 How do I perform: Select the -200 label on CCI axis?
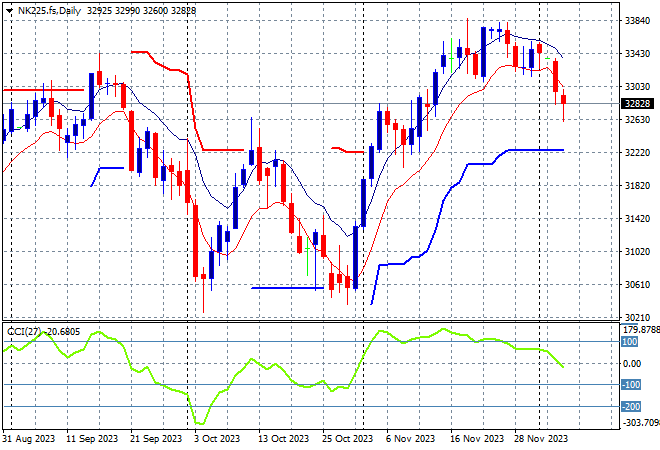(632, 407)
